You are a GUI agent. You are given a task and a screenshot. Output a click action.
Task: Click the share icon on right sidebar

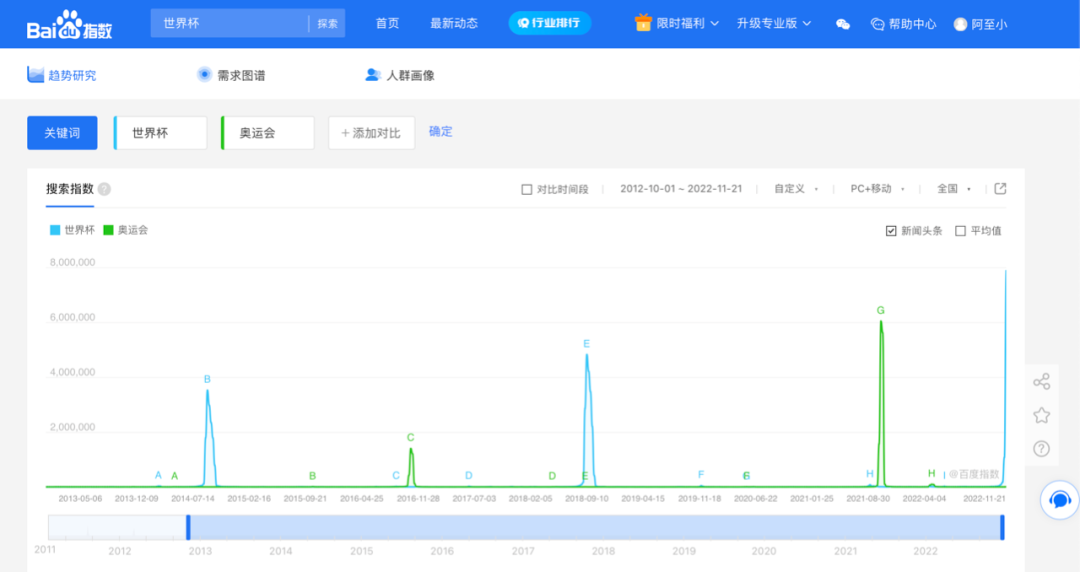(1041, 382)
